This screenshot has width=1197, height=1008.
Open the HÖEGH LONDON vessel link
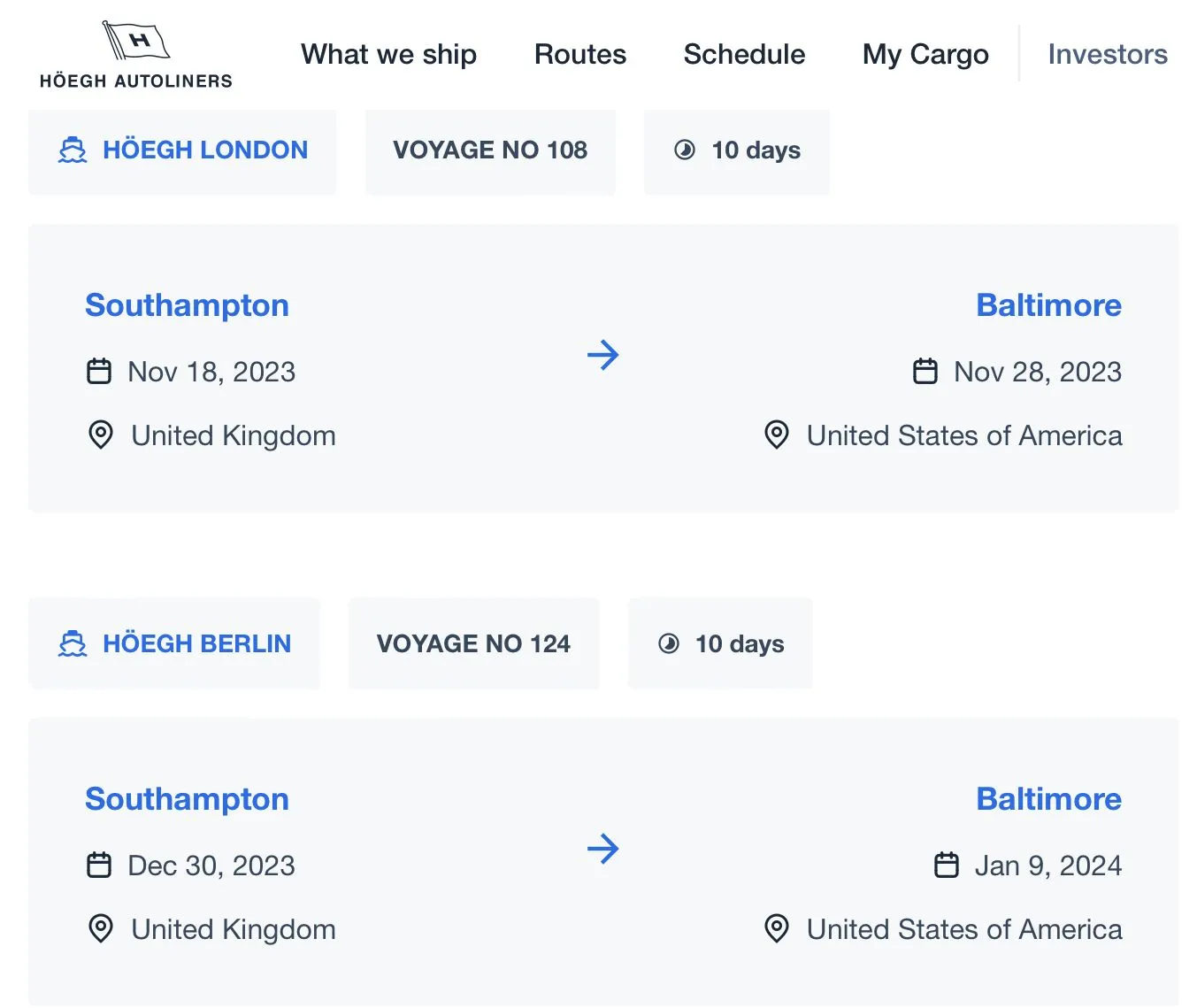[205, 150]
